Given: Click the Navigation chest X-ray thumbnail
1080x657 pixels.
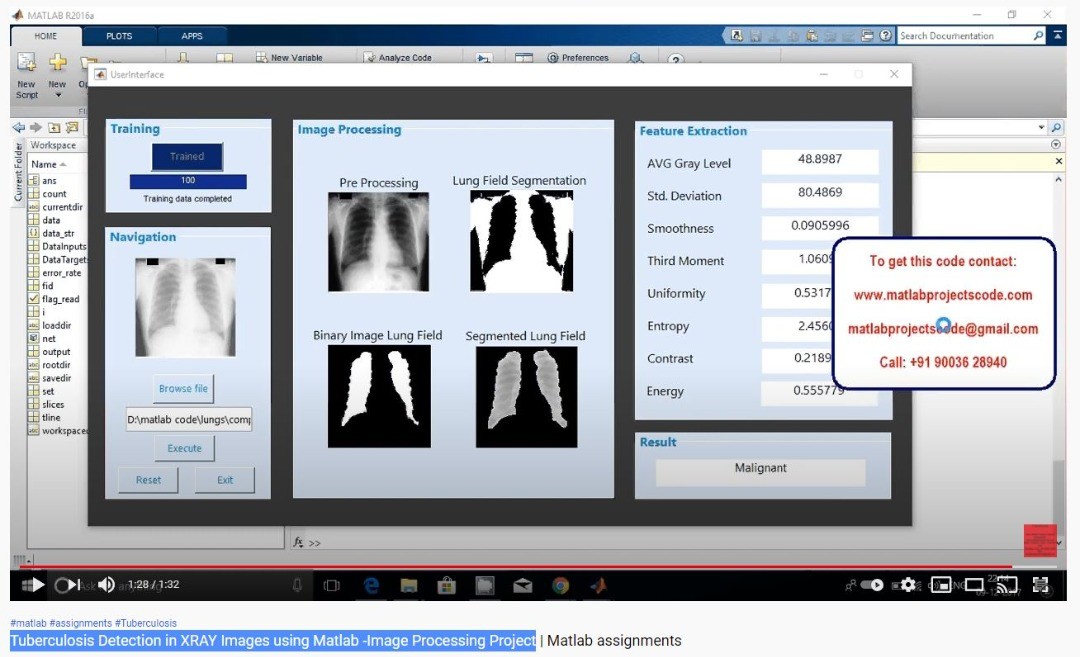Looking at the screenshot, I should (185, 307).
